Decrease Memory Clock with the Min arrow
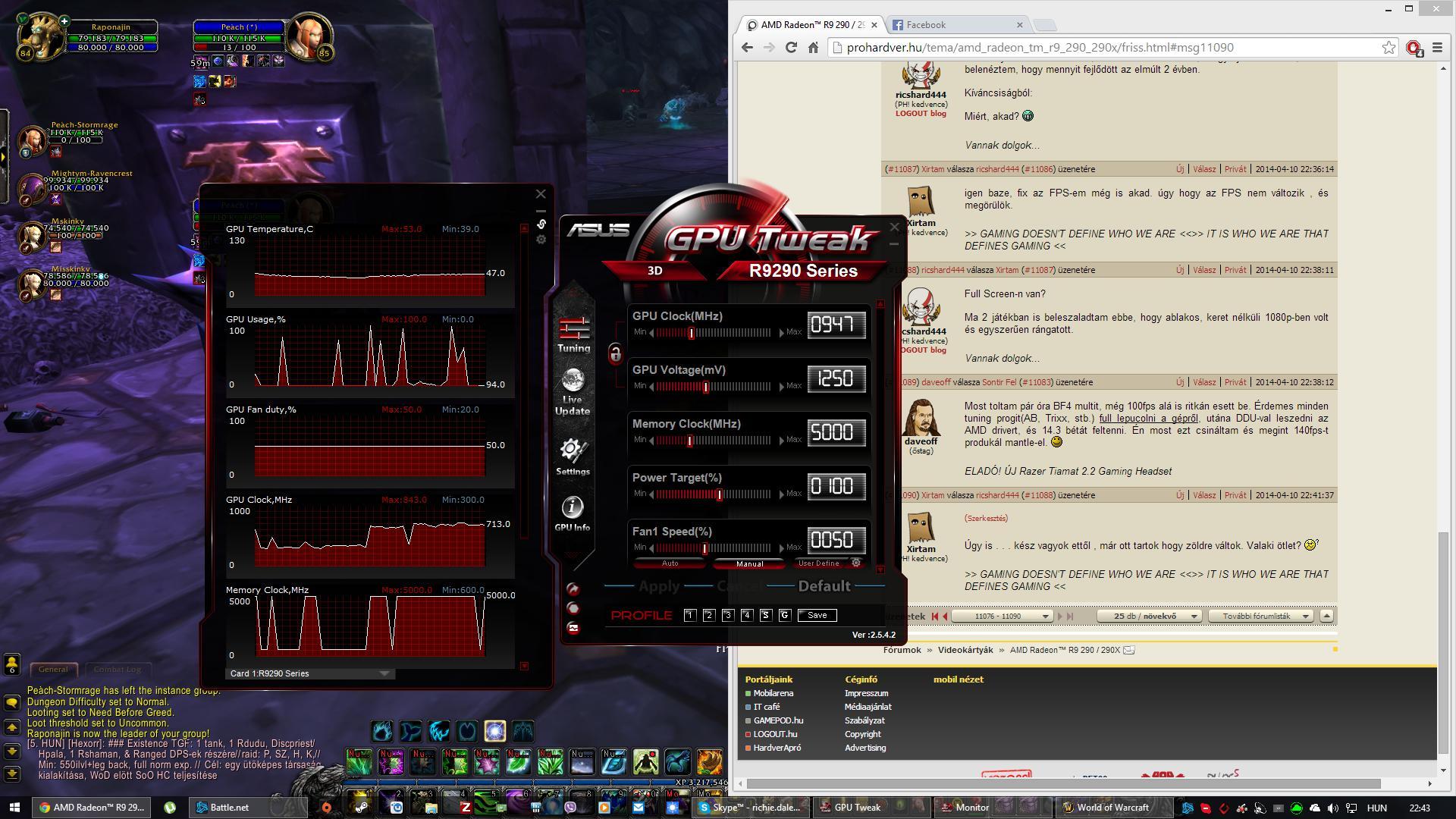The width and height of the screenshot is (1456, 819). click(652, 440)
